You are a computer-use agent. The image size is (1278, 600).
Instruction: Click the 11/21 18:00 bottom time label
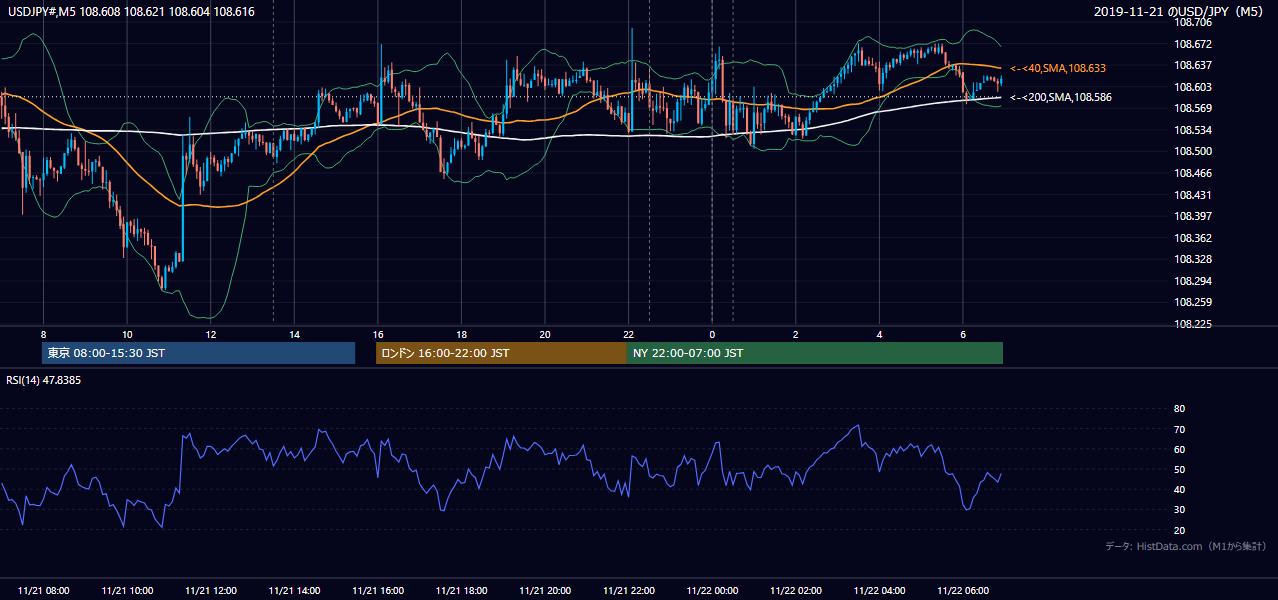pyautogui.click(x=461, y=591)
